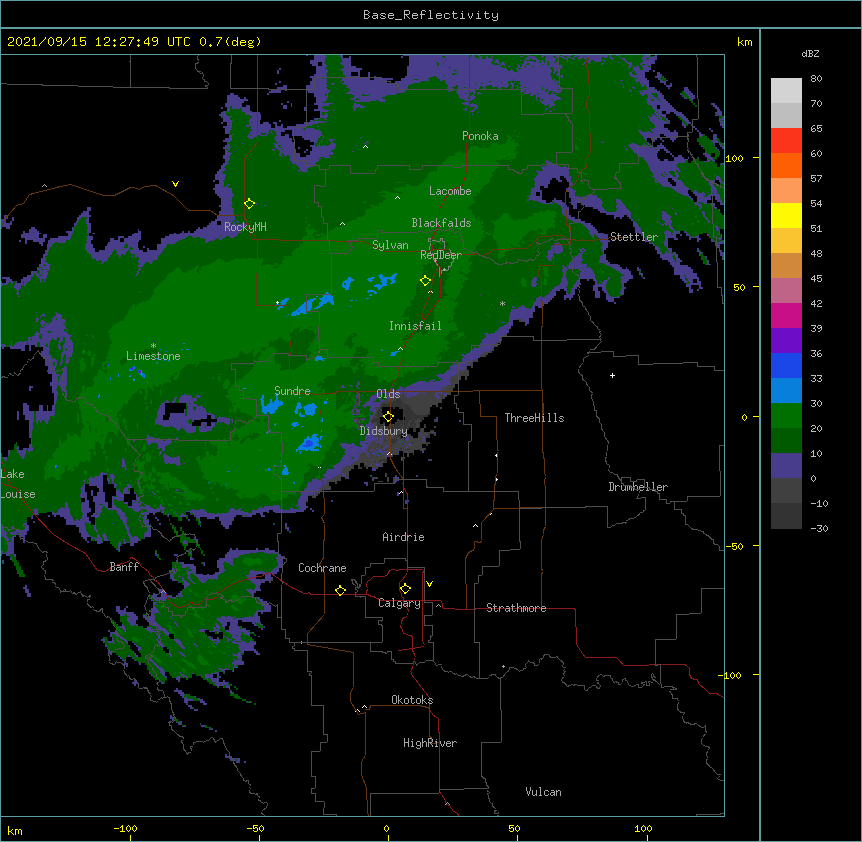This screenshot has height=842, width=862.
Task: Click the Olds label
Action: click(x=388, y=394)
